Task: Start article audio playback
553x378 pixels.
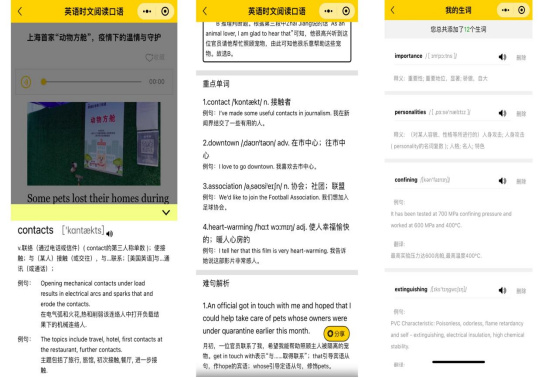Action: pos(26,82)
